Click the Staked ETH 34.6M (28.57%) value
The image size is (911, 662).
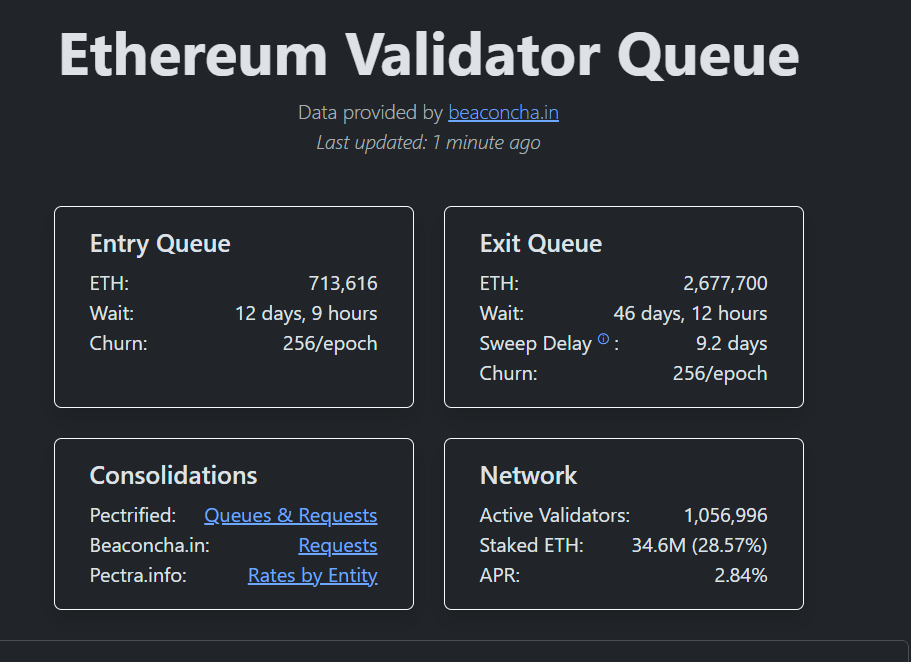(699, 546)
